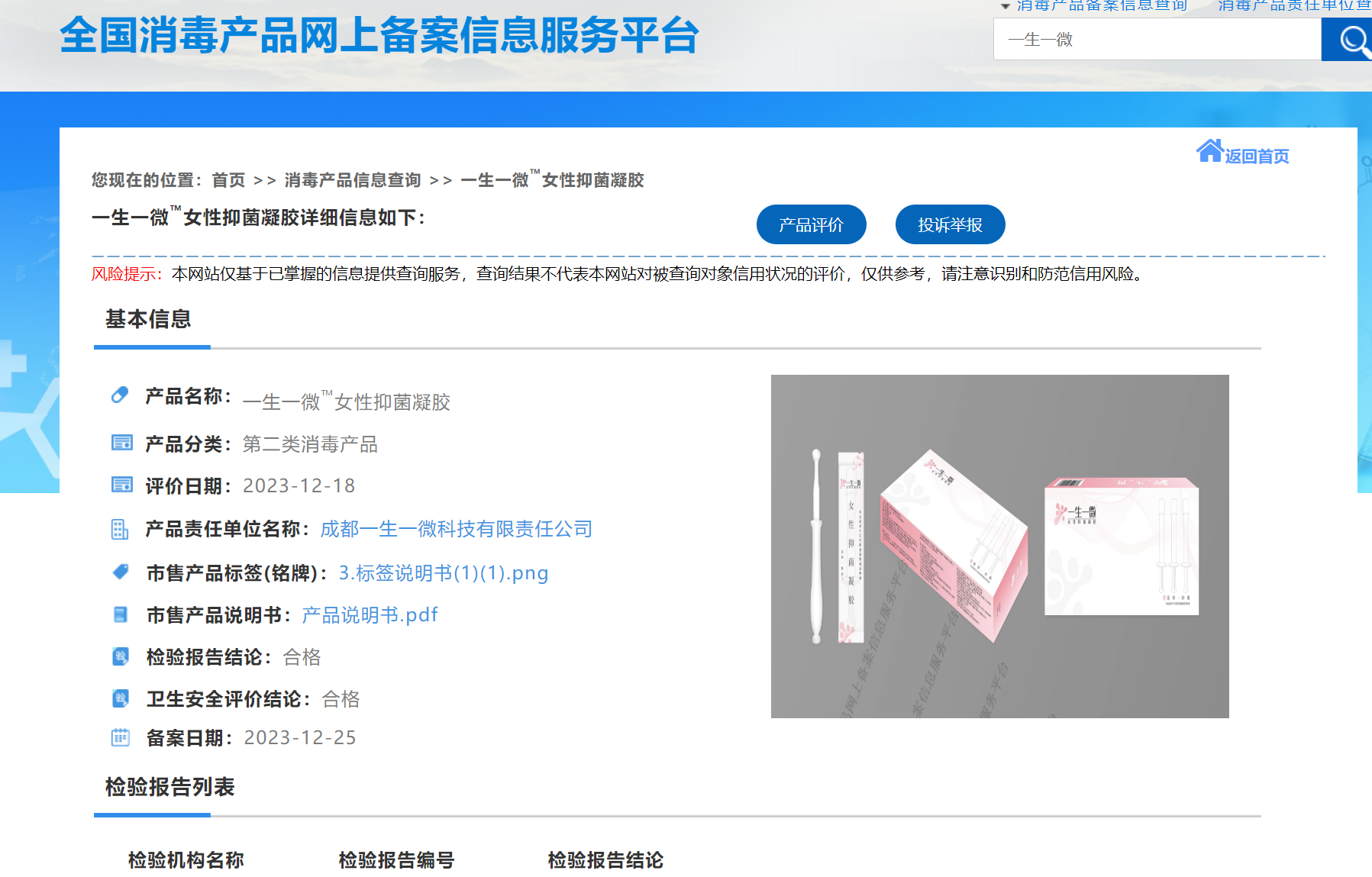This screenshot has height=877, width=1372.
Task: Select 消毒产品责任单位查询 at the top
Action: click(x=1295, y=5)
